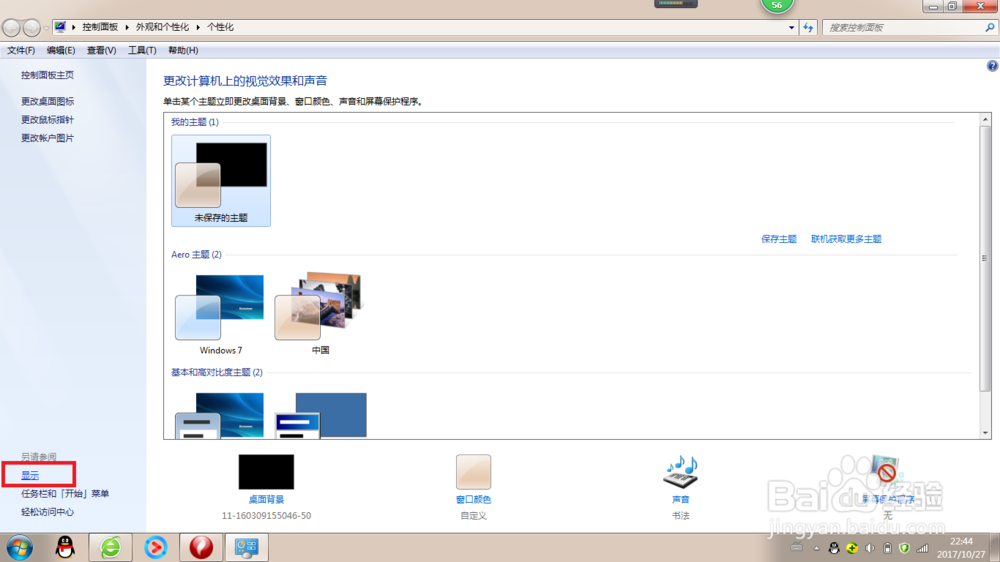The image size is (1000, 562).
Task: Open 更改帐户图片 link
Action: [x=47, y=138]
